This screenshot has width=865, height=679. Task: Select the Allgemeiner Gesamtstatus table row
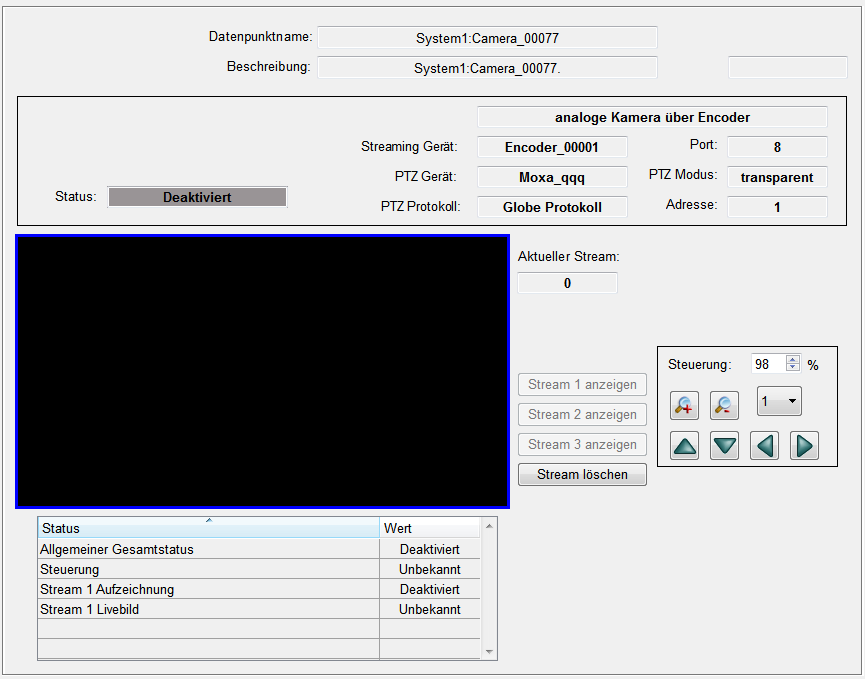tap(208, 549)
